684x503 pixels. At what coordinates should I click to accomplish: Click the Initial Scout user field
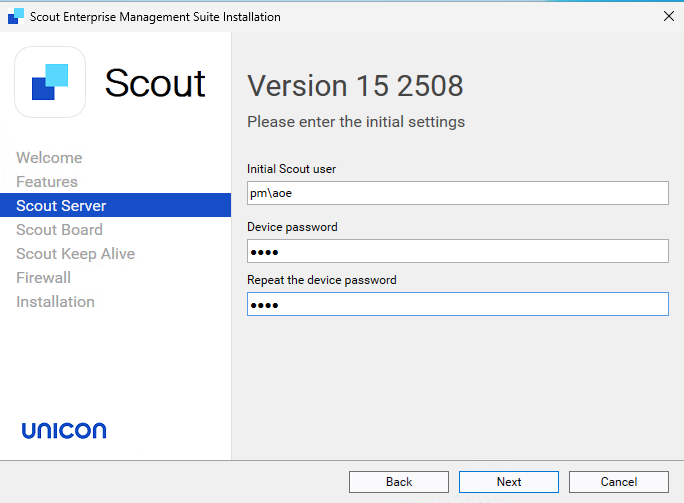coord(457,193)
